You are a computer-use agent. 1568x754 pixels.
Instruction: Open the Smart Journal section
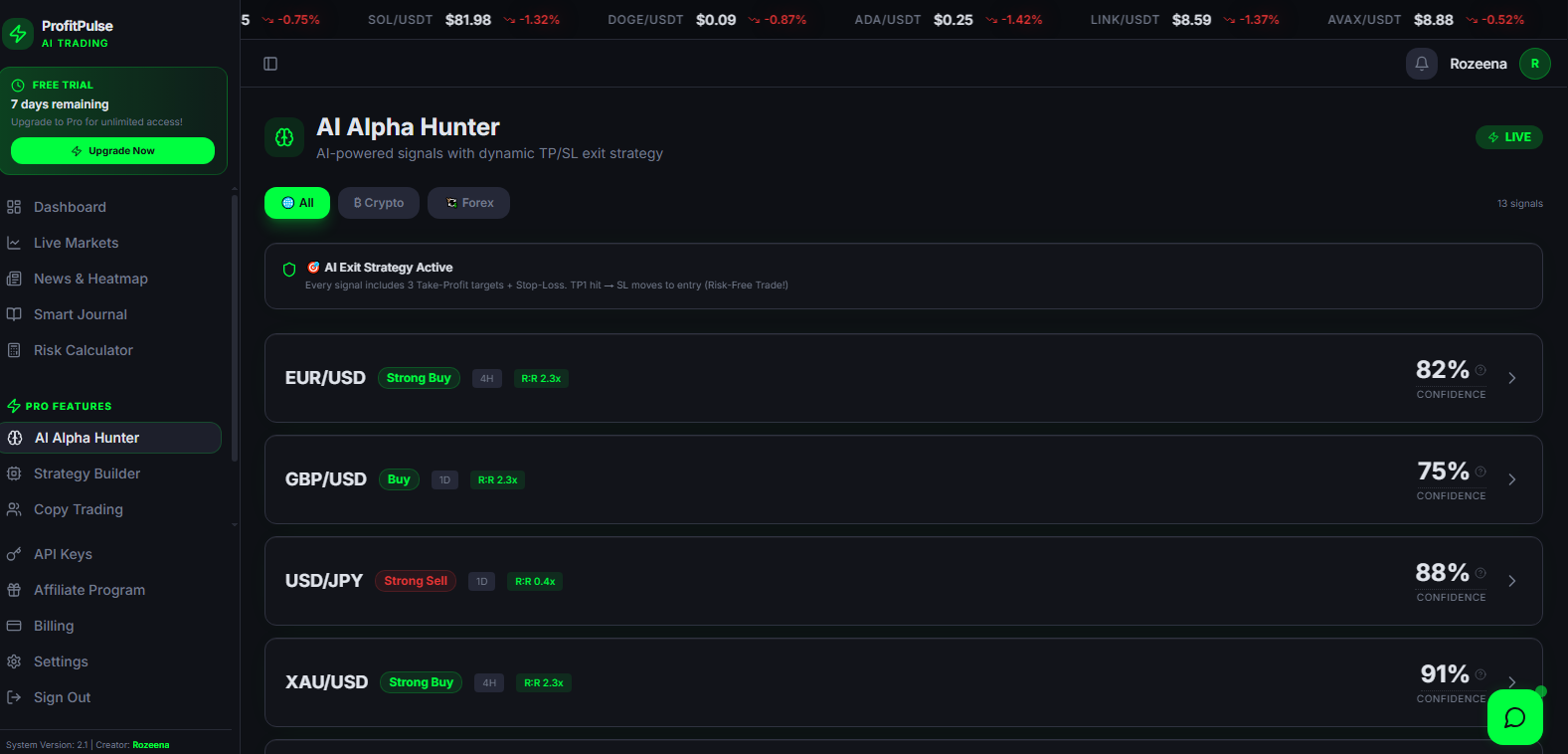pyautogui.click(x=111, y=314)
